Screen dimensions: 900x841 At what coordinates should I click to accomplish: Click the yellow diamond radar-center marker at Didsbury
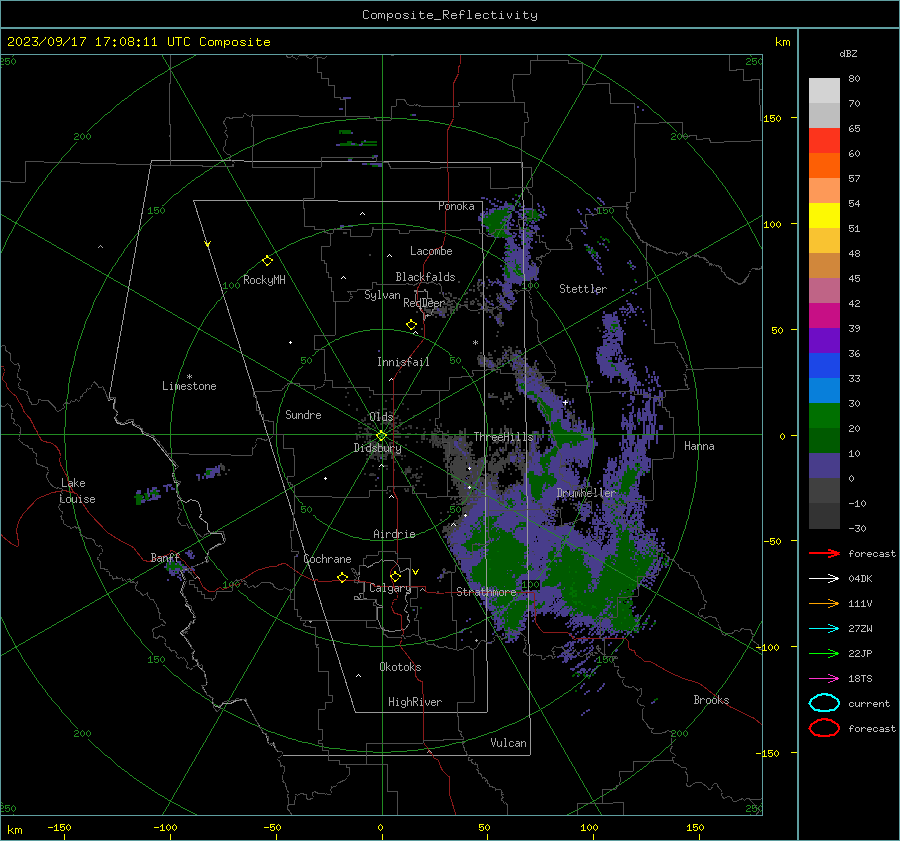tap(381, 436)
